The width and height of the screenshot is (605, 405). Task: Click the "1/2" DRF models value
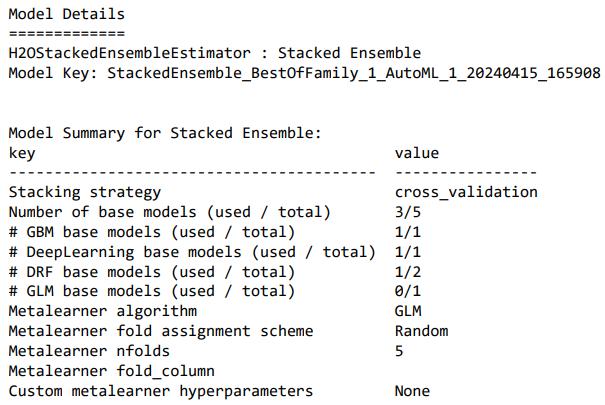coord(408,272)
